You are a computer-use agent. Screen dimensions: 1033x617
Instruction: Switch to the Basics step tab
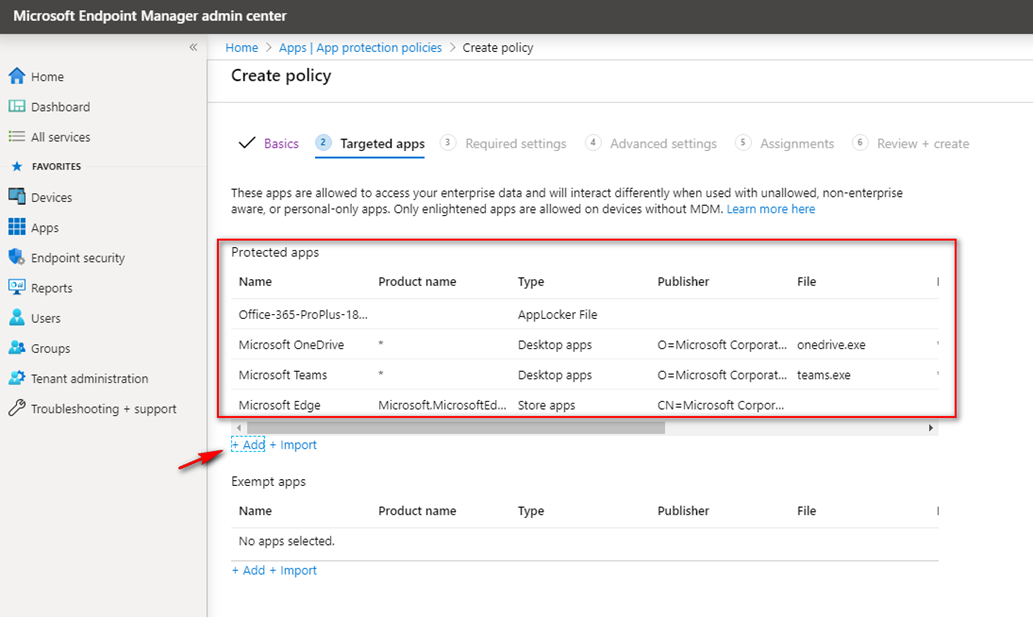(281, 144)
